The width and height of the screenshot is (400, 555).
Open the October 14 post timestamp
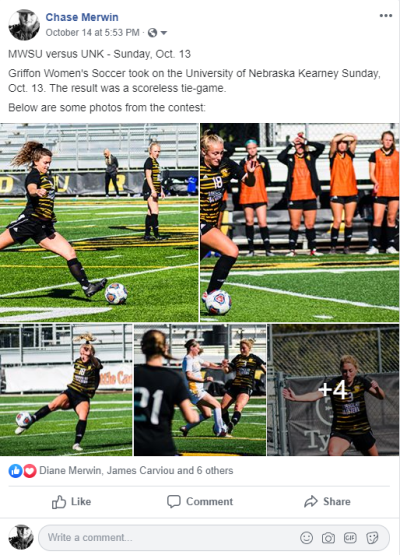pyautogui.click(x=92, y=33)
